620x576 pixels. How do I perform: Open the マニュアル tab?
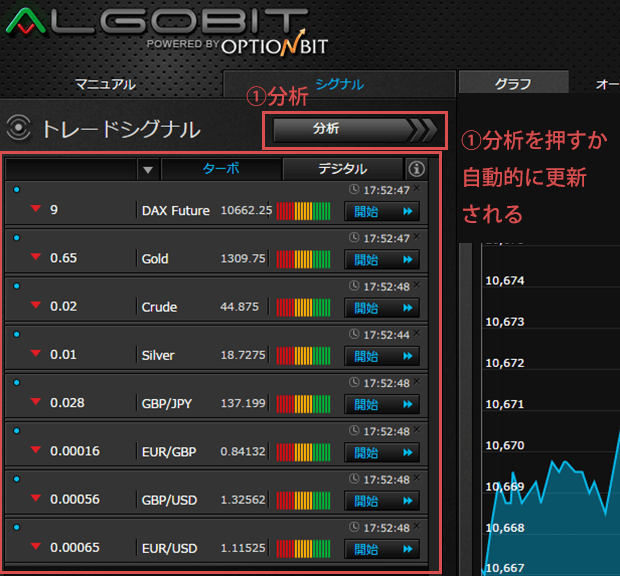click(x=105, y=84)
